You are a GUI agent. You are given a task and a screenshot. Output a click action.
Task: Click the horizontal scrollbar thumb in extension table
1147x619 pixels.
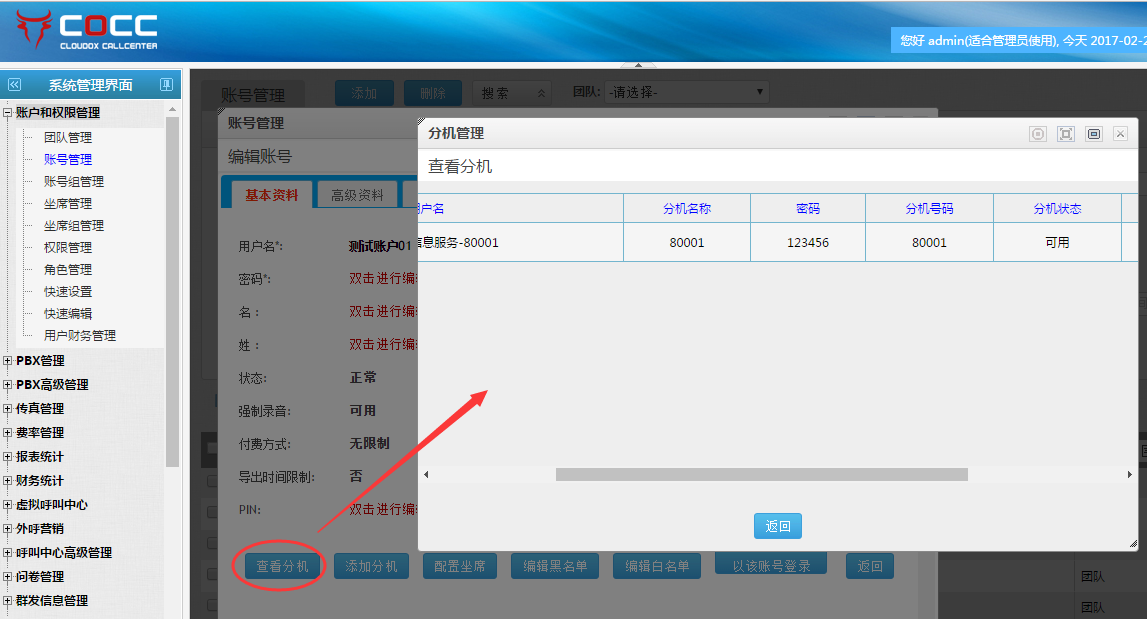pos(761,475)
